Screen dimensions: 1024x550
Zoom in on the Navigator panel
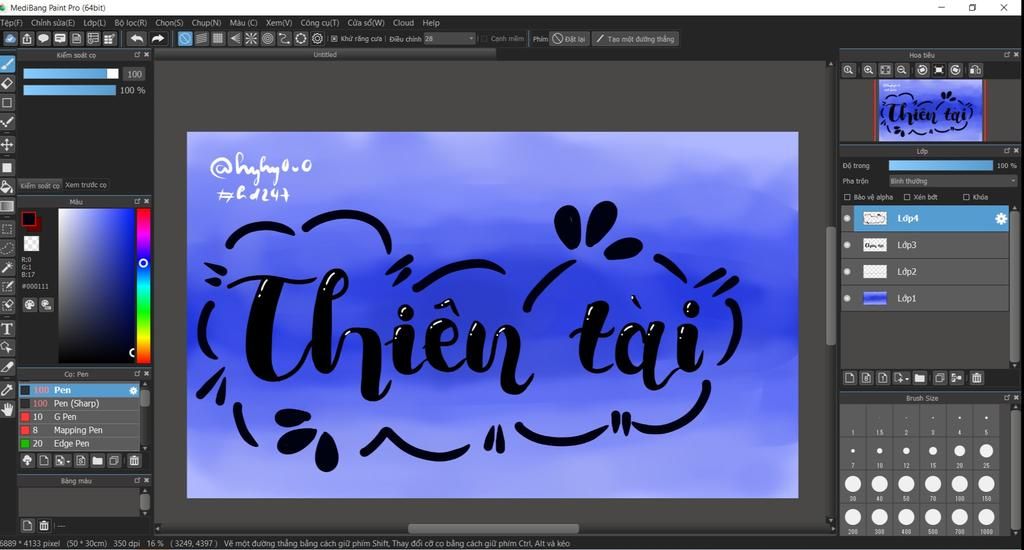(x=868, y=70)
